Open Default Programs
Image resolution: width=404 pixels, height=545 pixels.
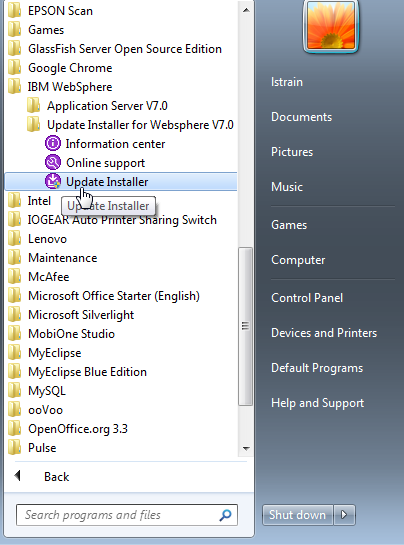(317, 368)
